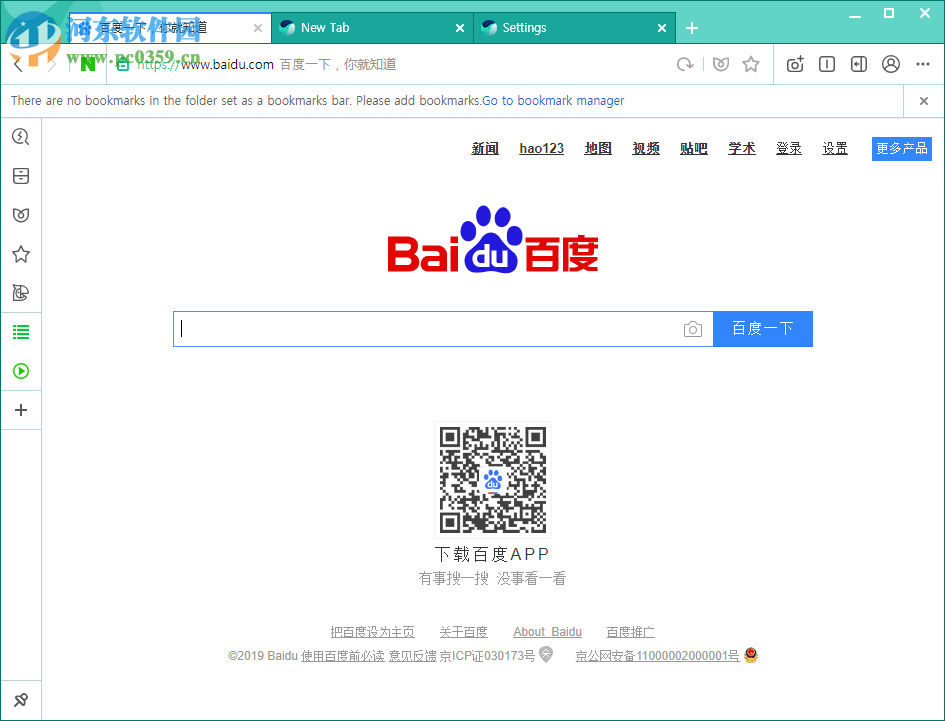This screenshot has height=721, width=945.
Task: Click the Baidu logo image
Action: pos(493,239)
